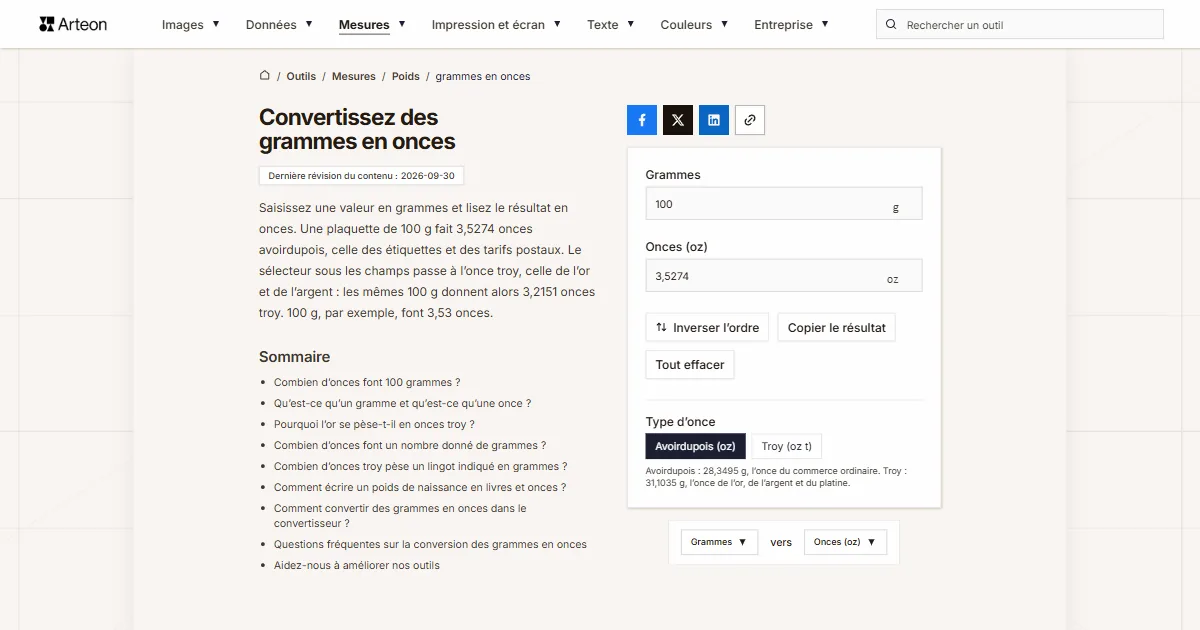Click Tout effacer button

coord(690,365)
